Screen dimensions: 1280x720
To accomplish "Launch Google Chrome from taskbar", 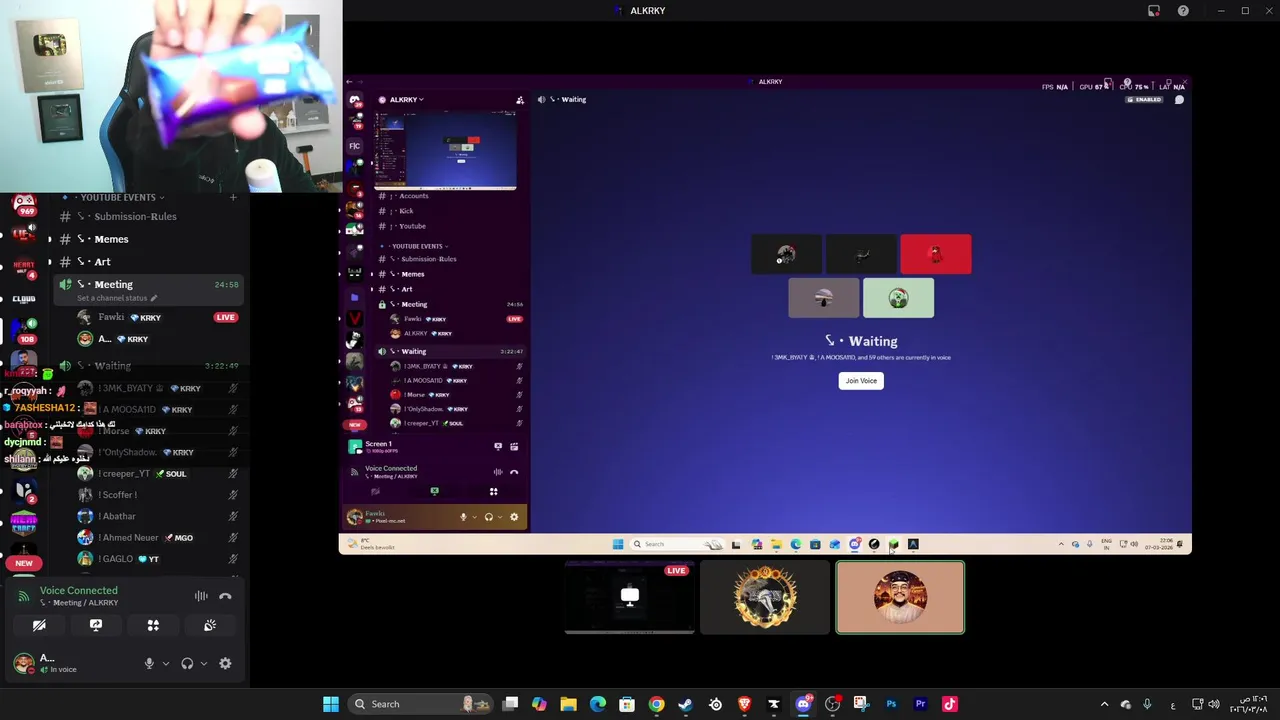I will (656, 704).
